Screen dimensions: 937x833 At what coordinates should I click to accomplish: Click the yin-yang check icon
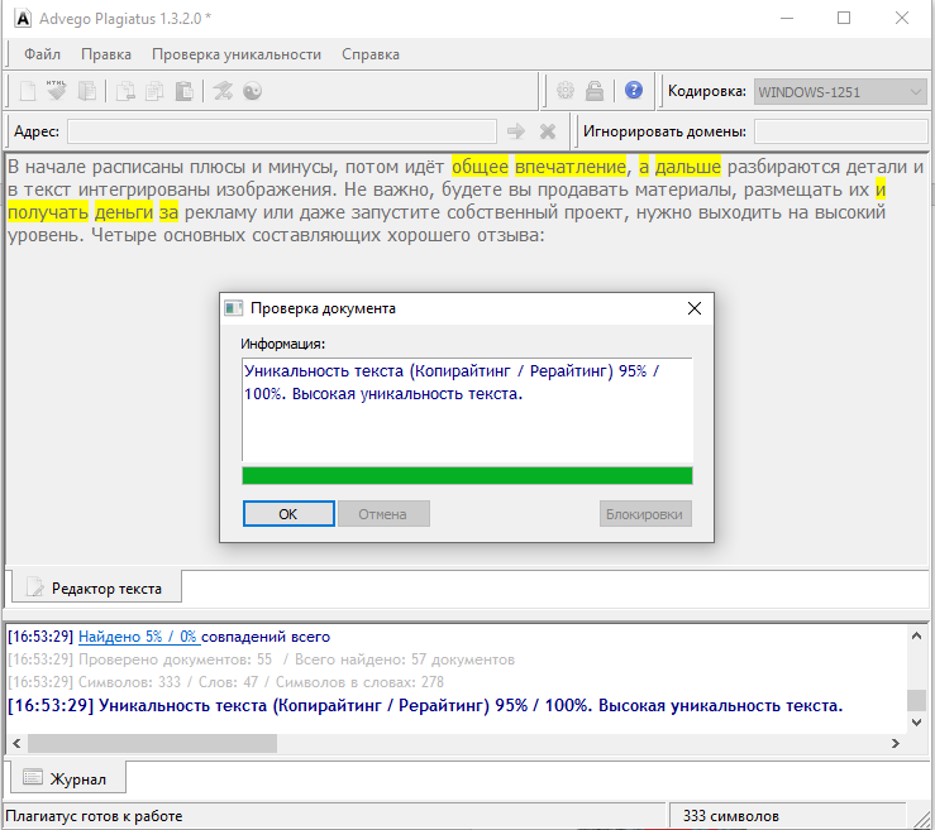click(x=253, y=91)
